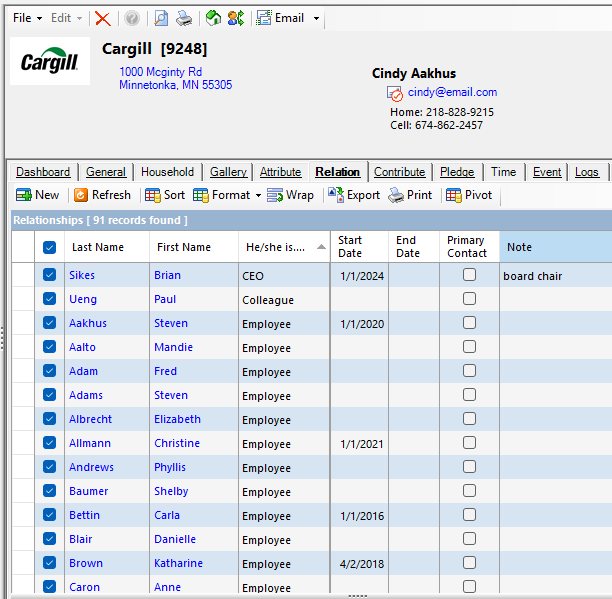Sort by the He/she is column header
This screenshot has height=599, width=612.
(284, 247)
